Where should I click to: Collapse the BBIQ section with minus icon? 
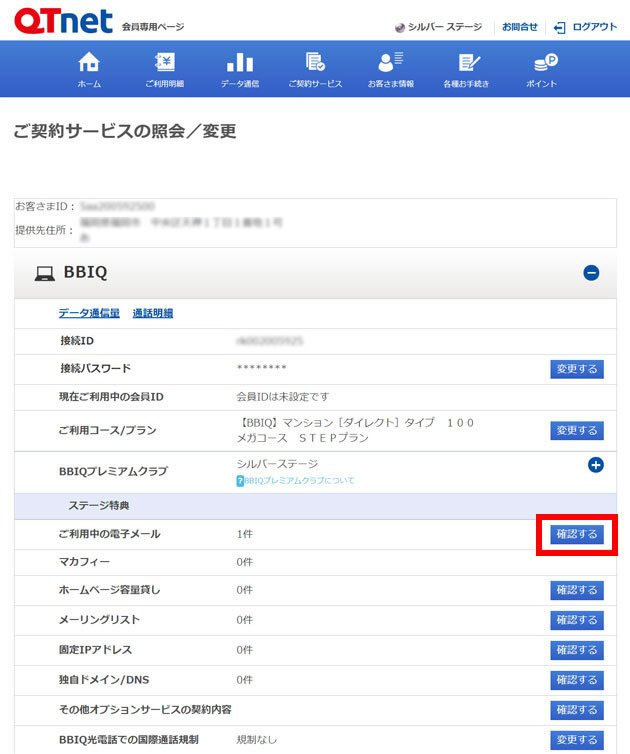[591, 272]
